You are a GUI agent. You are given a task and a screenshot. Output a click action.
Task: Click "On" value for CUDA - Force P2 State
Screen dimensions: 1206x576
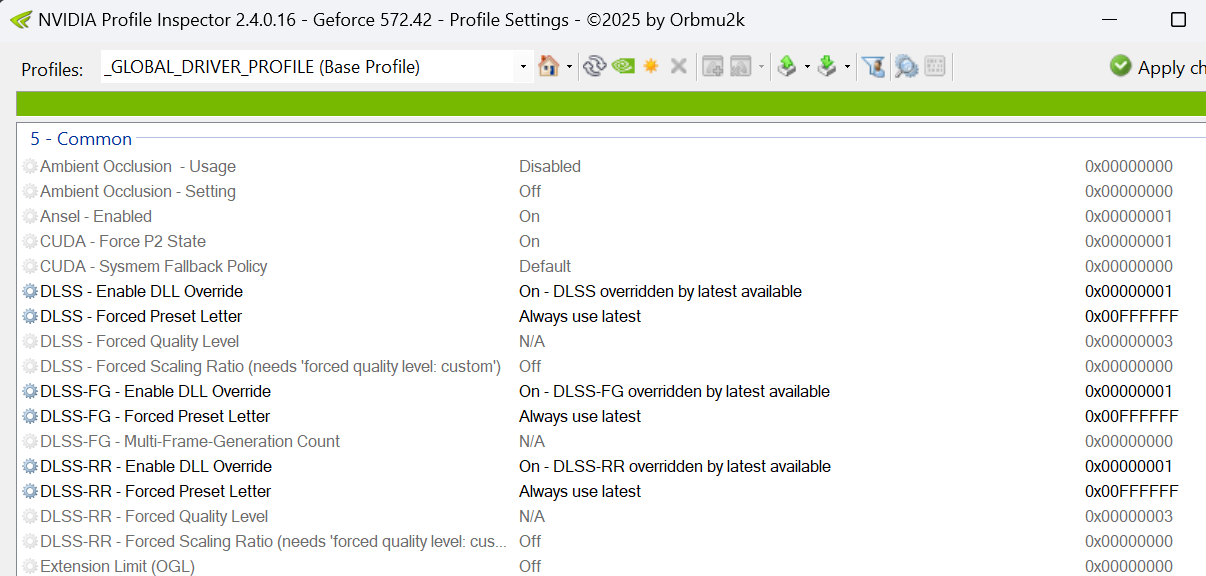click(x=529, y=242)
